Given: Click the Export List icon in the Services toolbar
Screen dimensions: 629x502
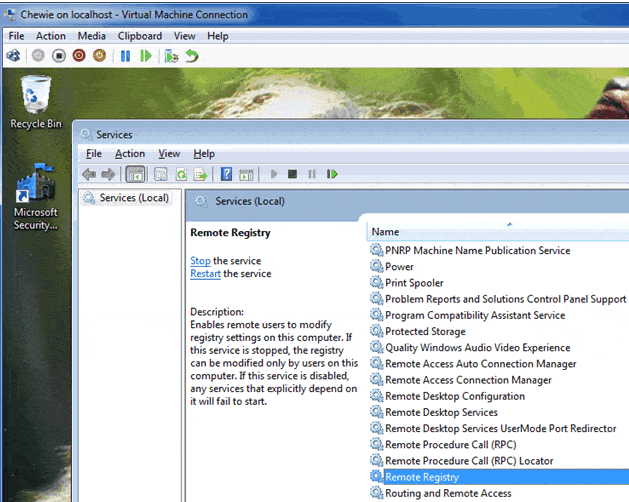Looking at the screenshot, I should tap(200, 174).
